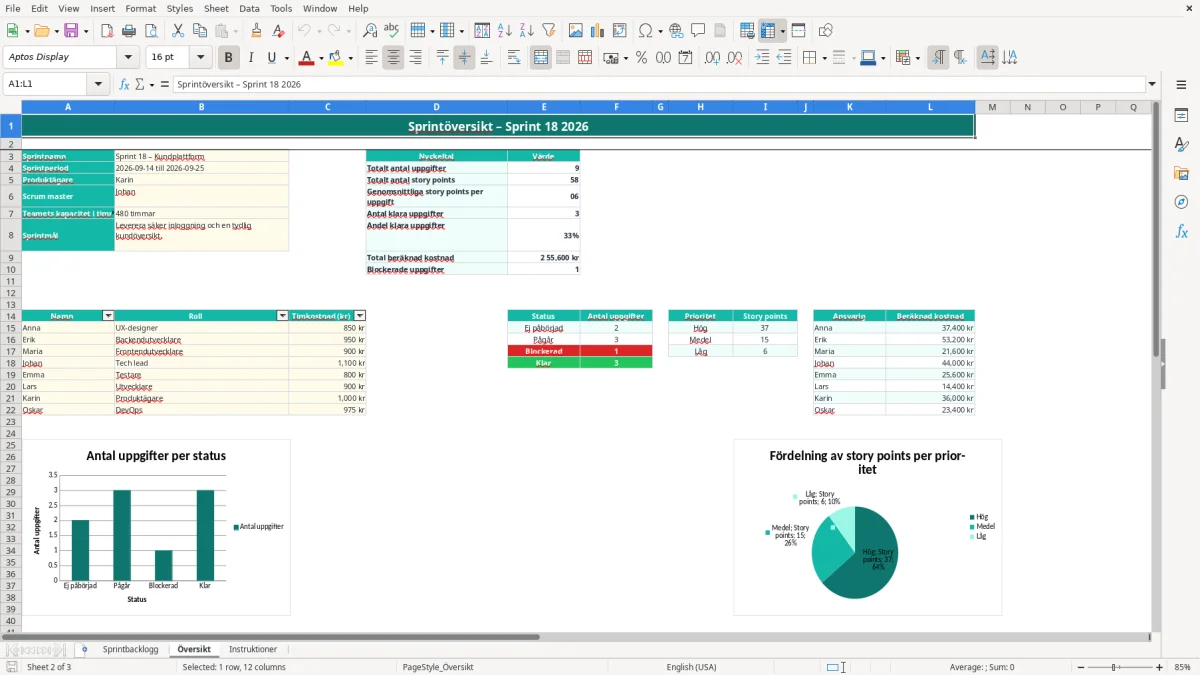Viewport: 1200px width, 675px height.
Task: Switch to the Sprintbacklogg sheet tab
Action: [x=130, y=649]
